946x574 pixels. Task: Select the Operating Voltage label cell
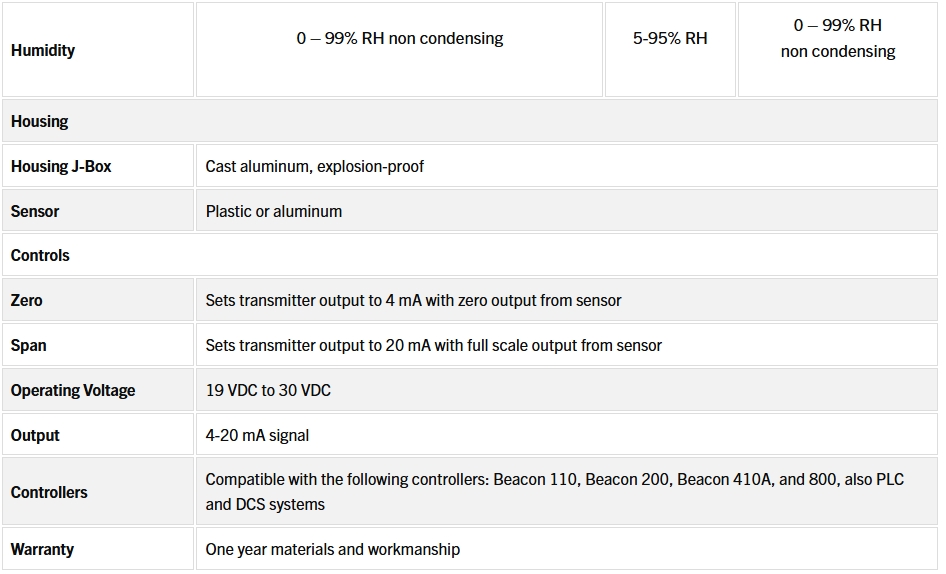coord(73,390)
